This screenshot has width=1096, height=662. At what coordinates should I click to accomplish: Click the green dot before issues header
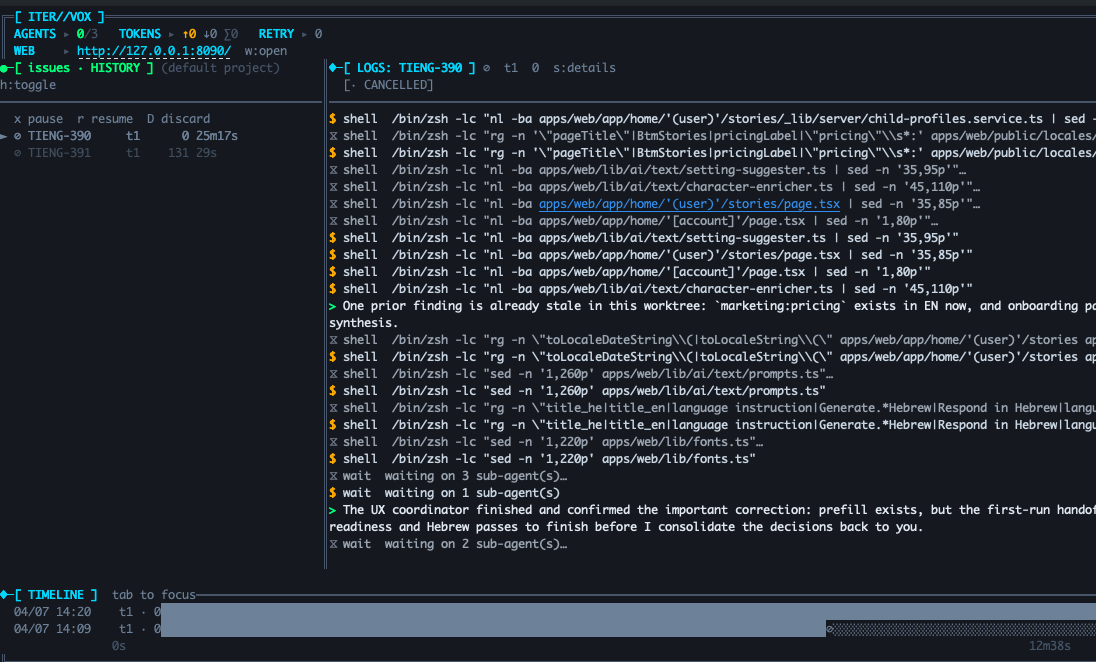4,68
